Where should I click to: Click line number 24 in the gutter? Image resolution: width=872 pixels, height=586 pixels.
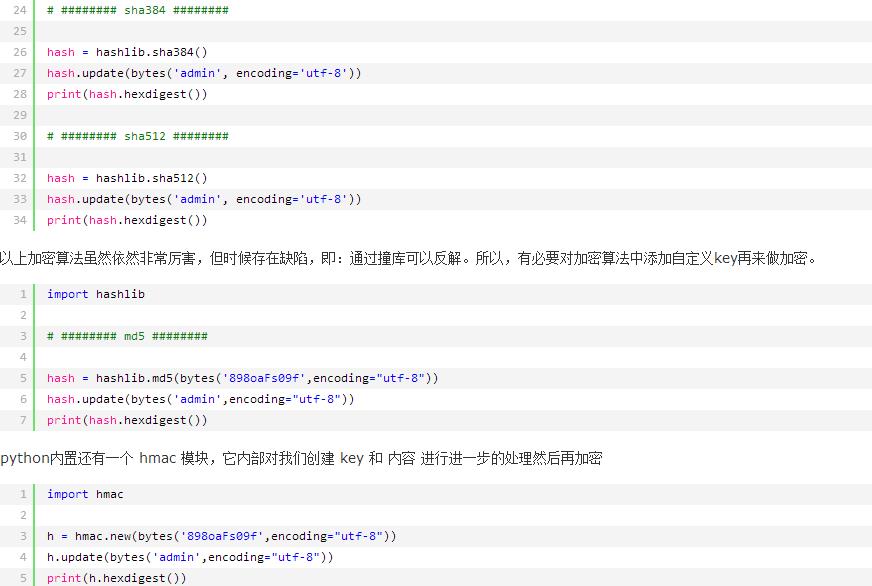19,10
